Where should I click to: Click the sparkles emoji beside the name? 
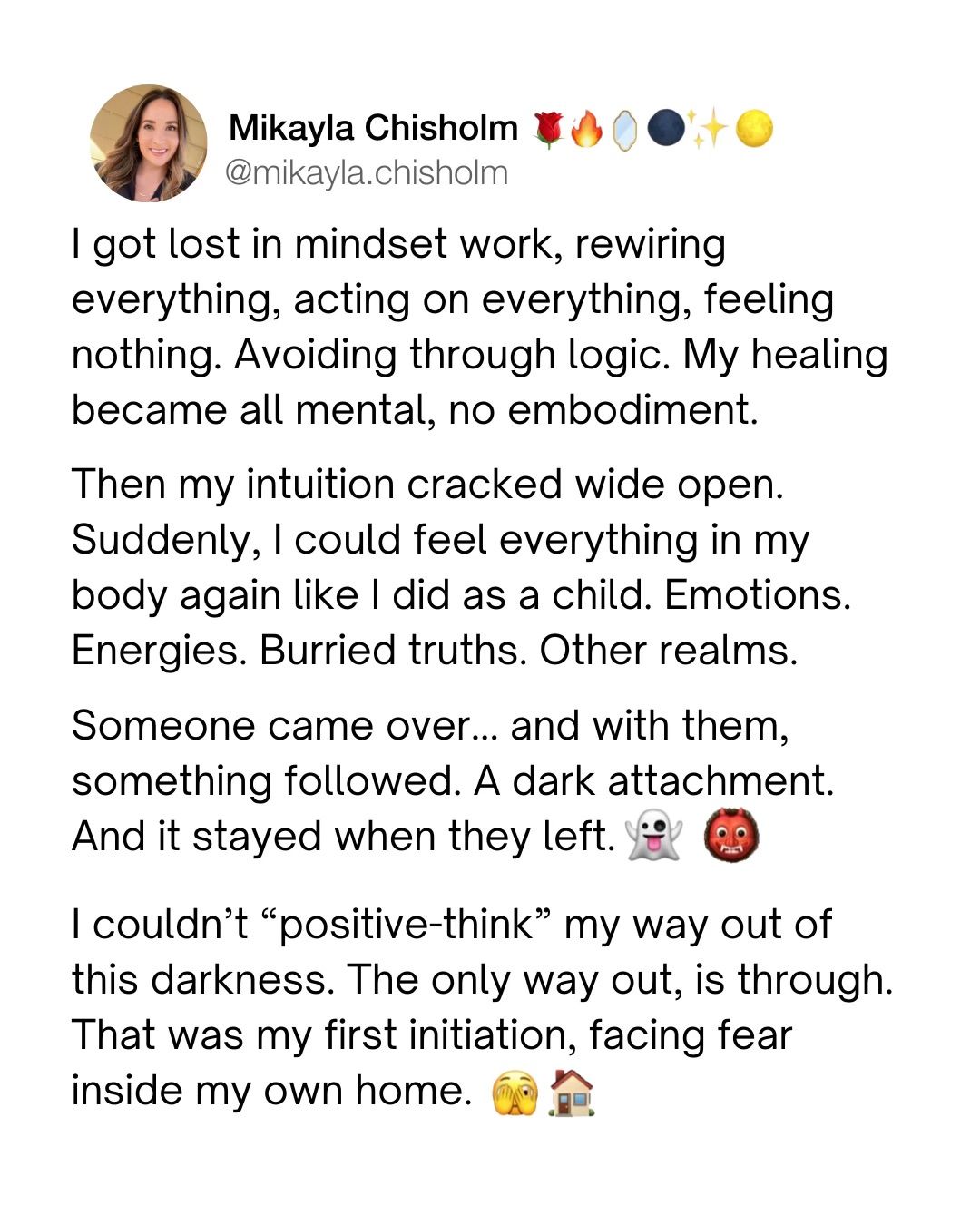[x=710, y=129]
